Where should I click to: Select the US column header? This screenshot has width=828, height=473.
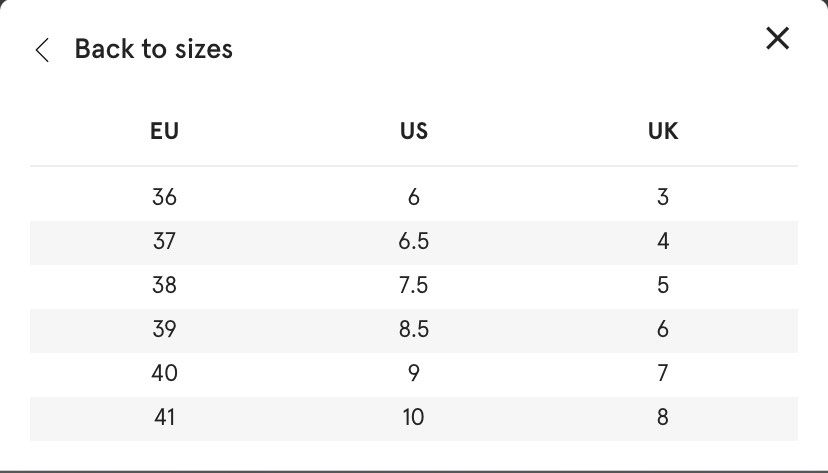click(413, 131)
